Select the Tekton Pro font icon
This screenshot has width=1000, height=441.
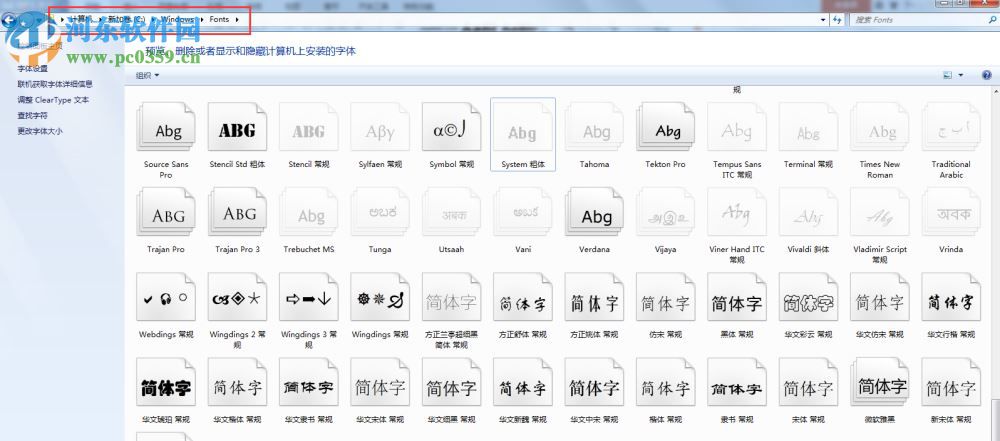(666, 127)
